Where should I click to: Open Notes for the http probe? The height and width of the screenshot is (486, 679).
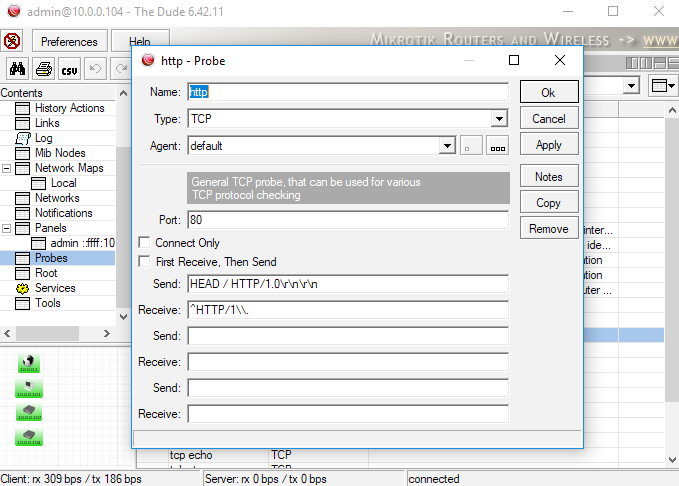[549, 176]
